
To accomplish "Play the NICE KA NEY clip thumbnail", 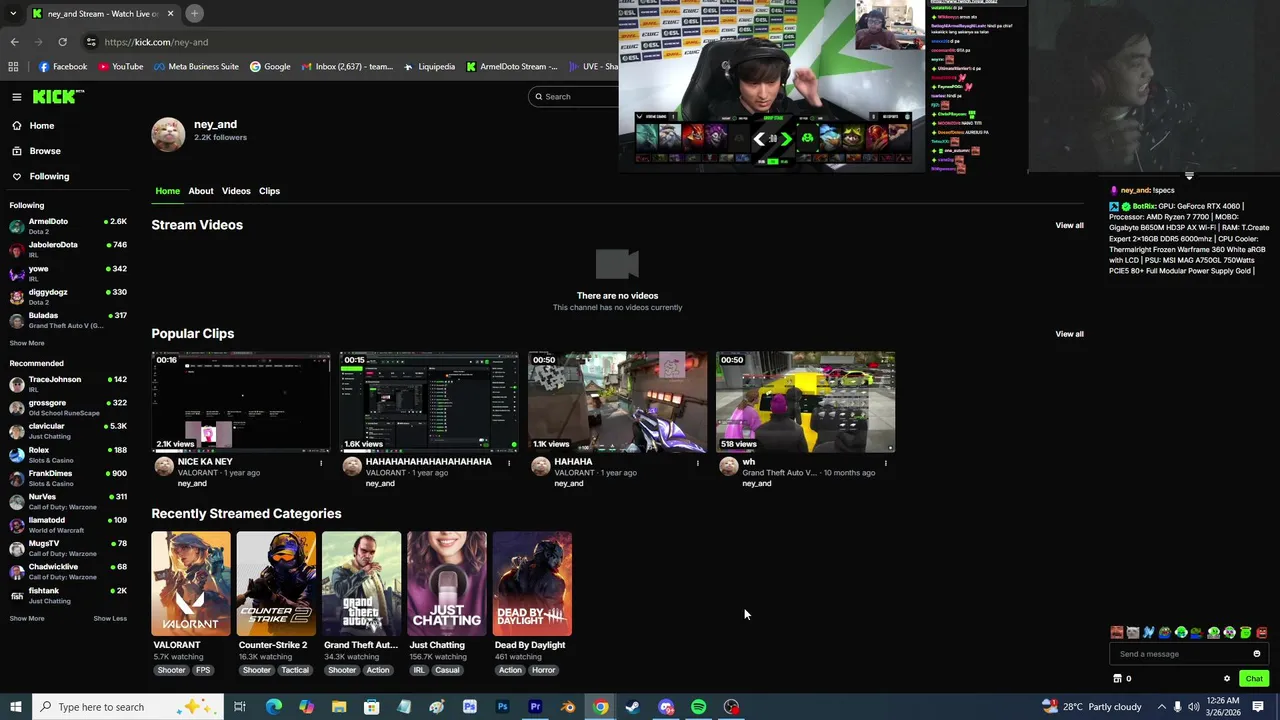I will tap(240, 402).
